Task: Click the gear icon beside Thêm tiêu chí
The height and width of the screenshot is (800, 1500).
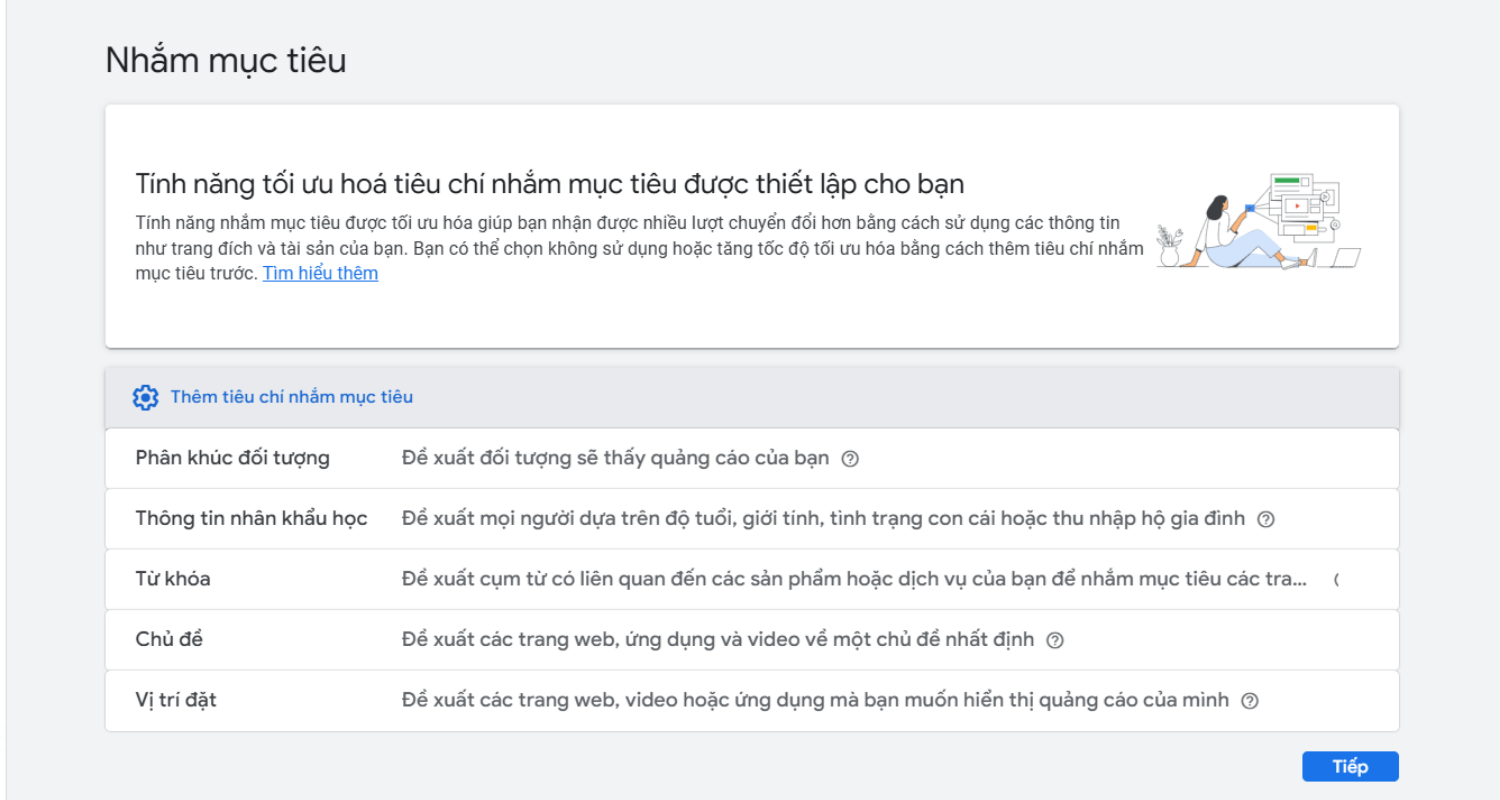Action: 145,397
